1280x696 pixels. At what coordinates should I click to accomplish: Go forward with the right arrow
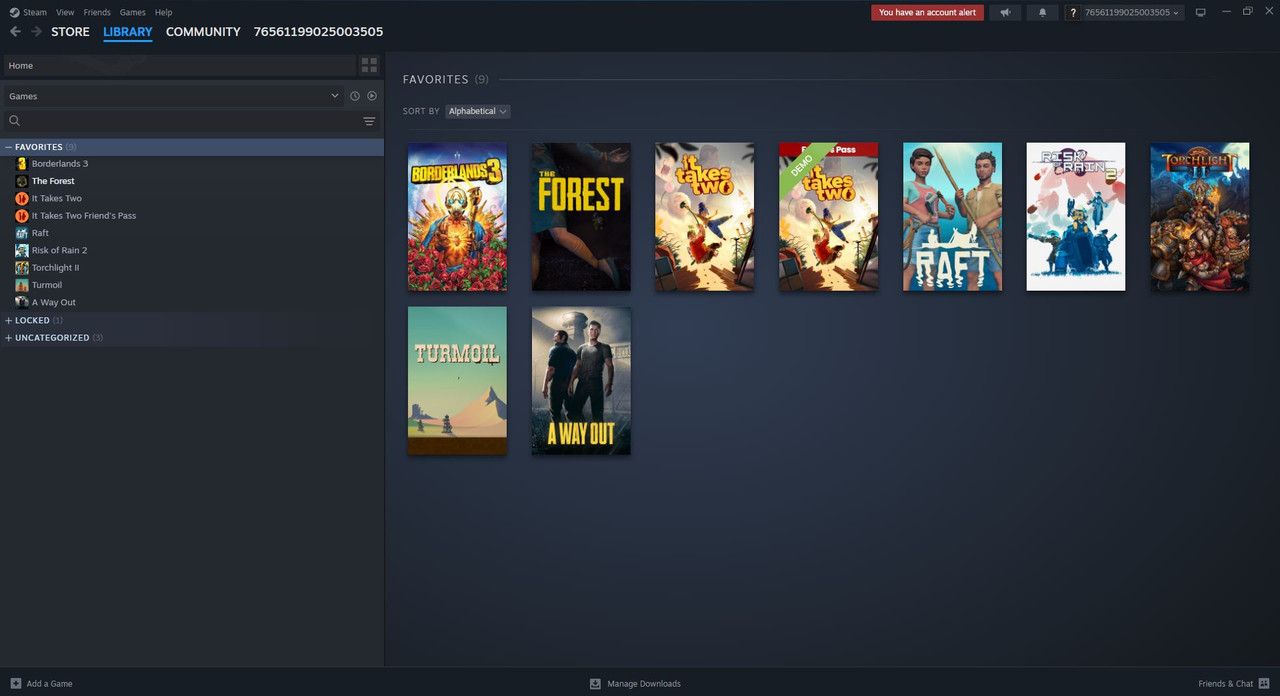36,32
